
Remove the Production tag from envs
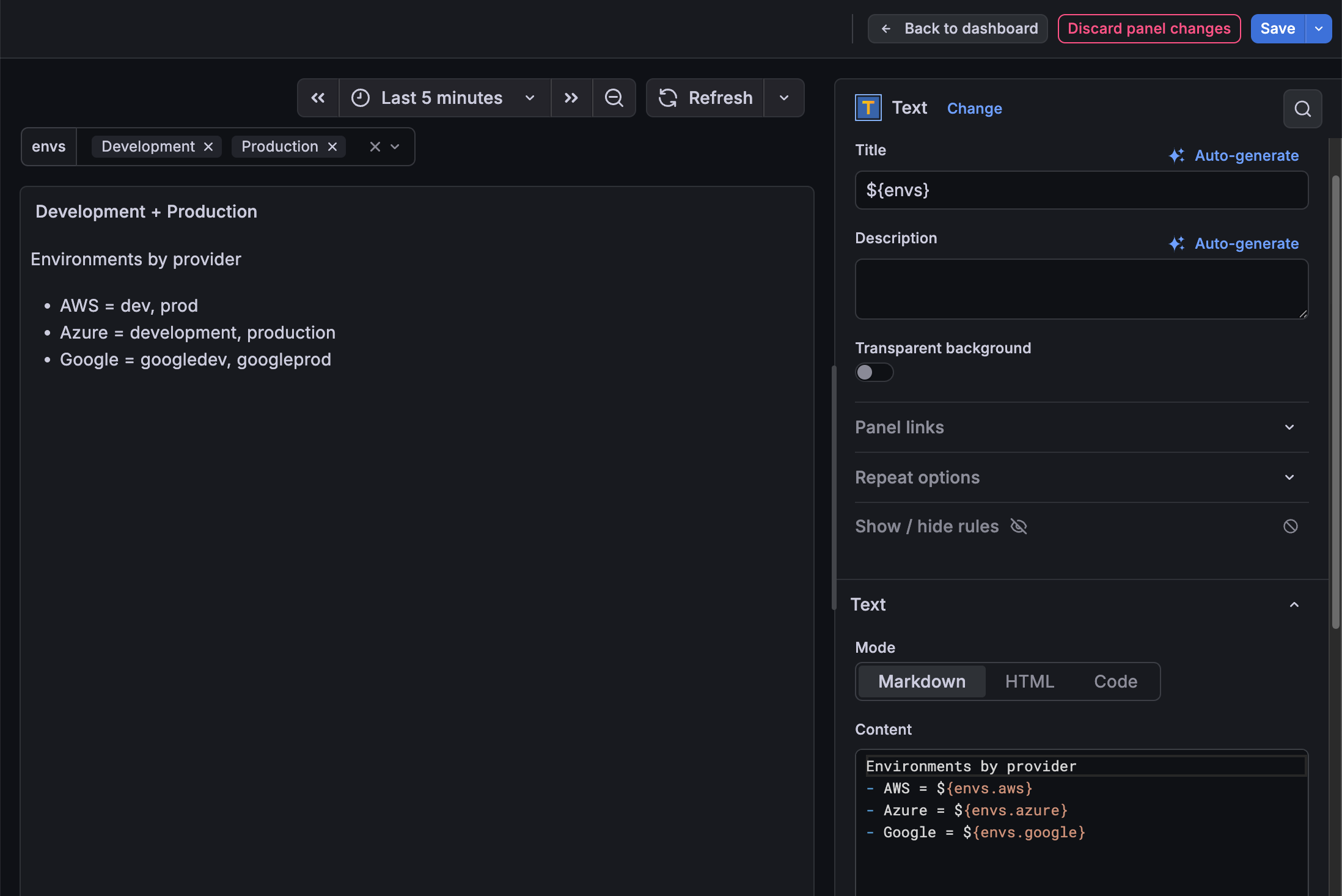point(332,147)
